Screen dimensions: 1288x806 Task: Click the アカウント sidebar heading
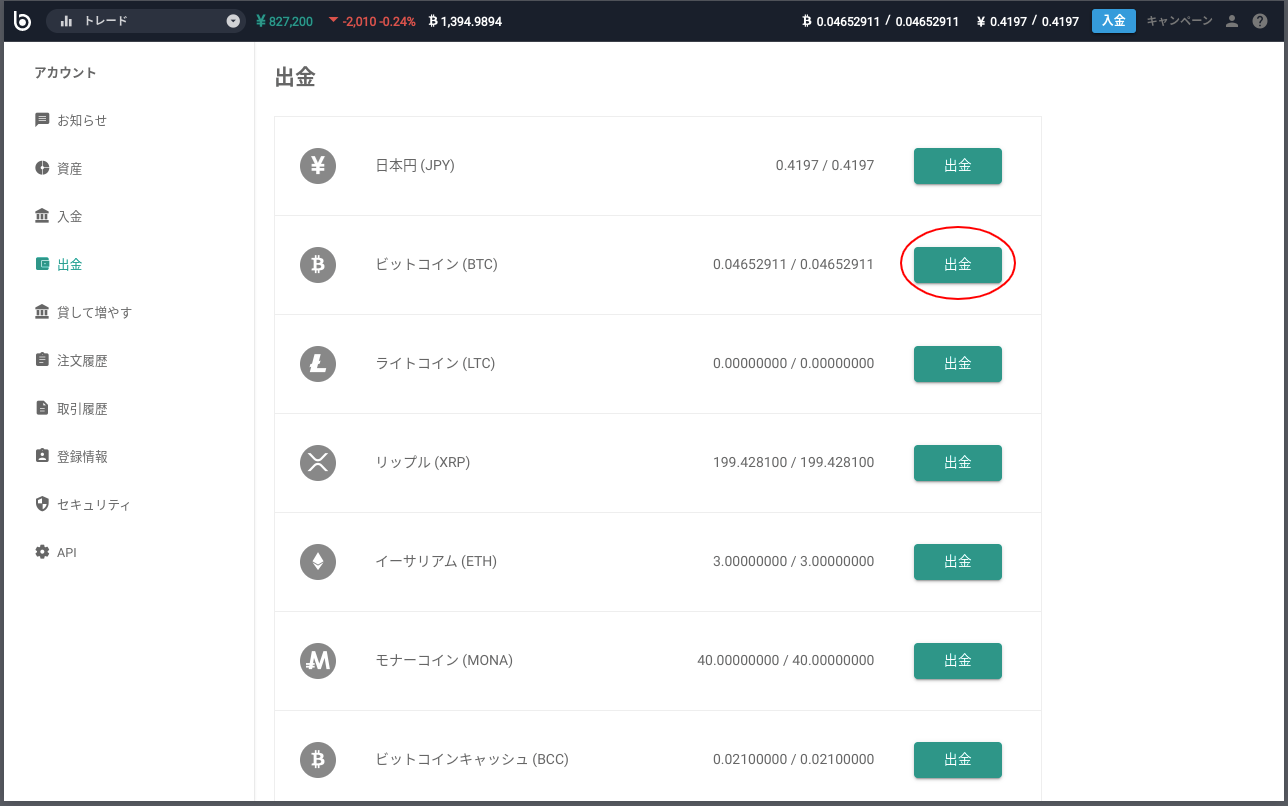click(x=65, y=73)
